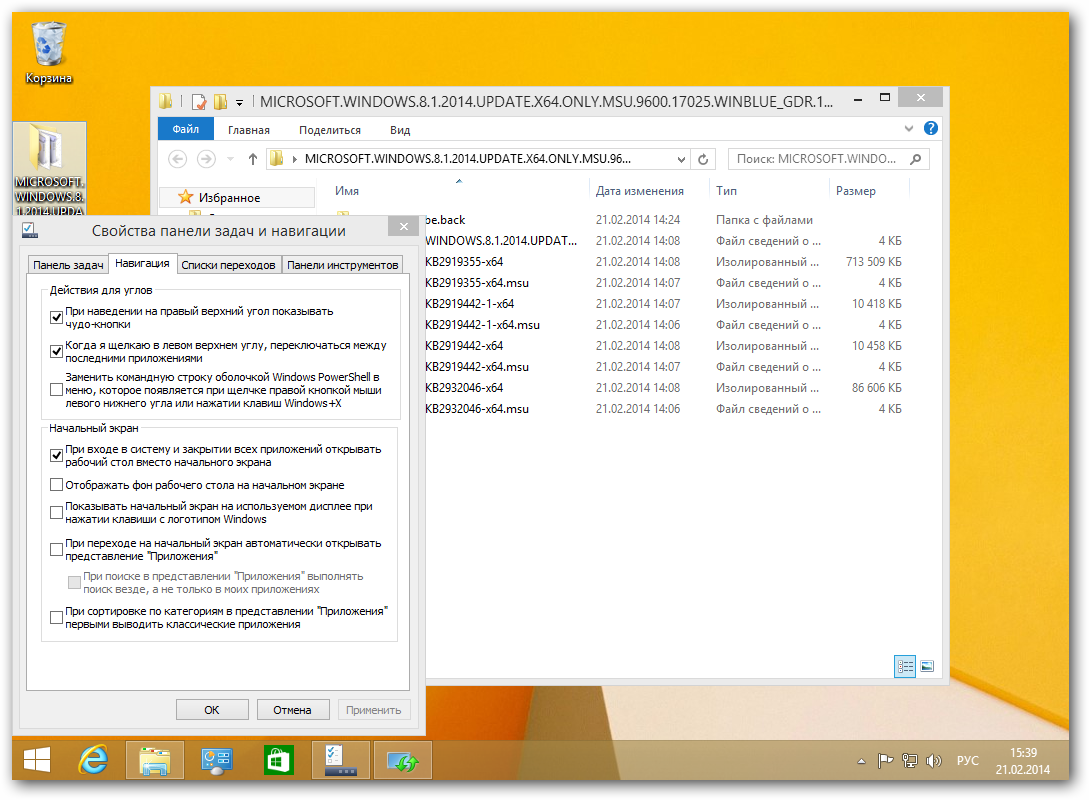
Task: Open the Вид ribbon tab
Action: pos(400,130)
